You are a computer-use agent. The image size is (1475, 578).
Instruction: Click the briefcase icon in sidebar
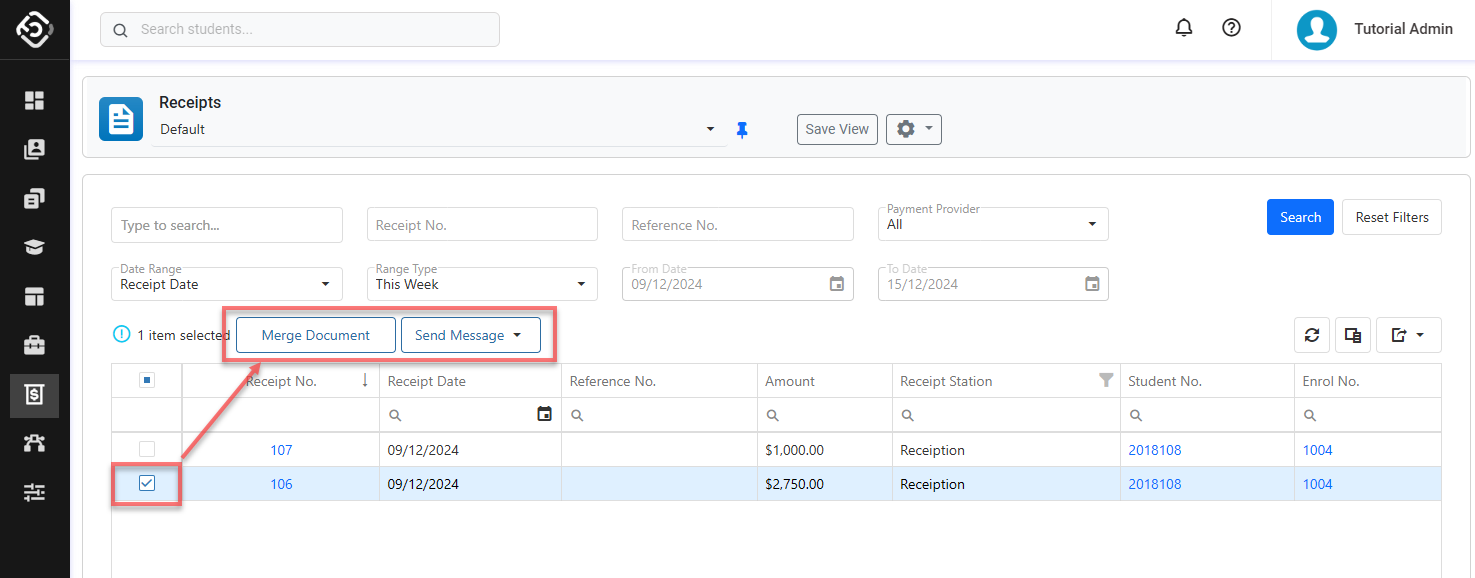click(35, 346)
